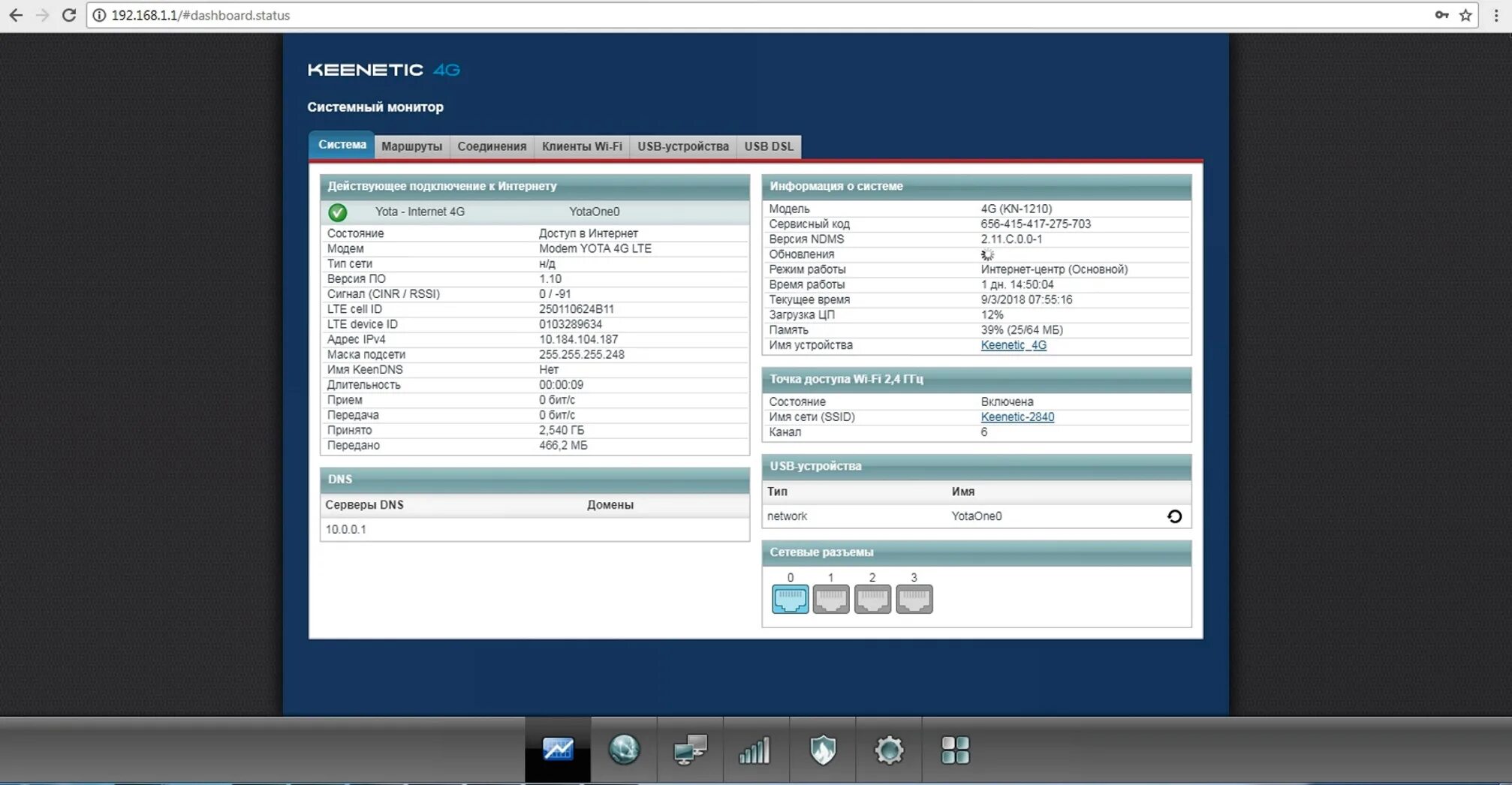
Task: Open the Applications grid icon
Action: [955, 749]
